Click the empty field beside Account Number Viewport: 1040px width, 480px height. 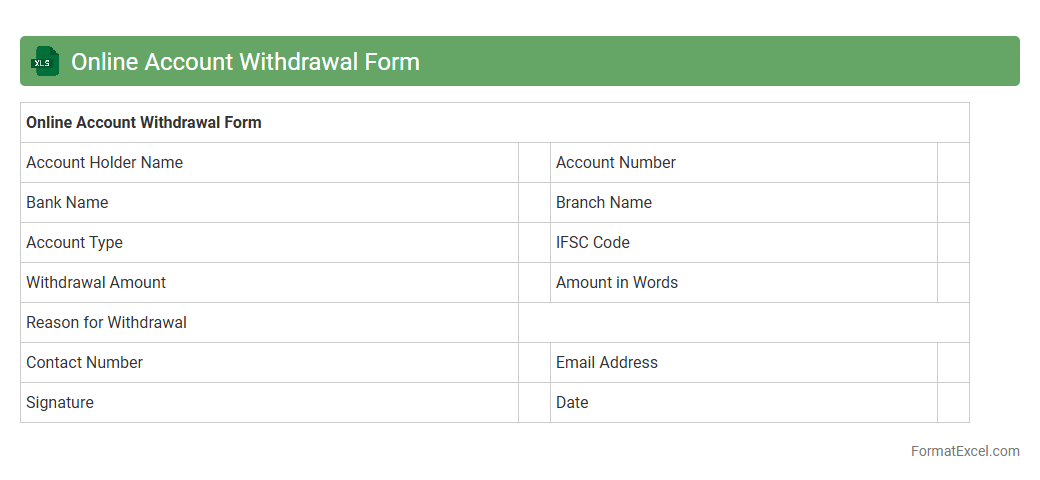(953, 163)
